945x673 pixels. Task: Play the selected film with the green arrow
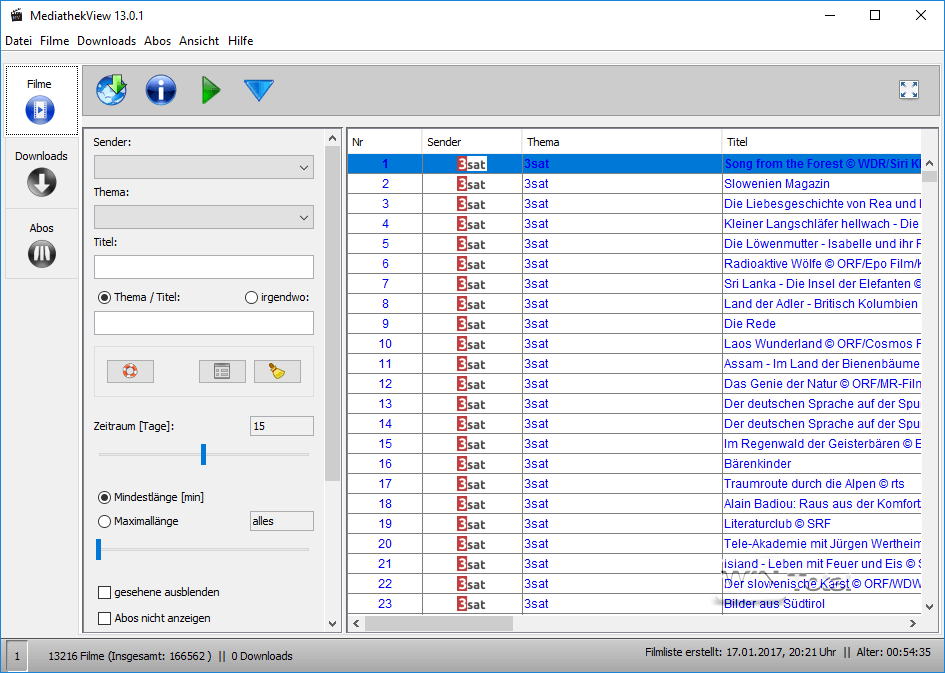pos(210,90)
